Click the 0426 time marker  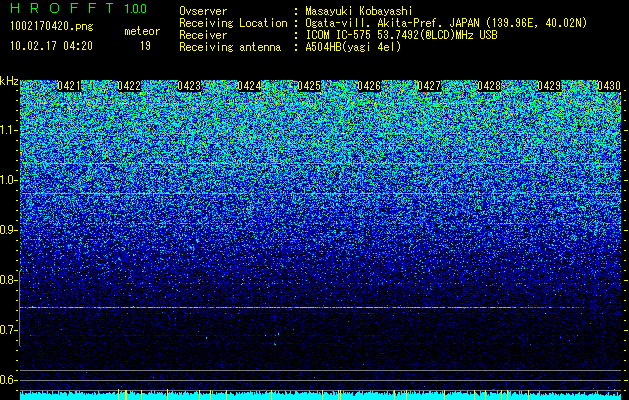point(369,86)
